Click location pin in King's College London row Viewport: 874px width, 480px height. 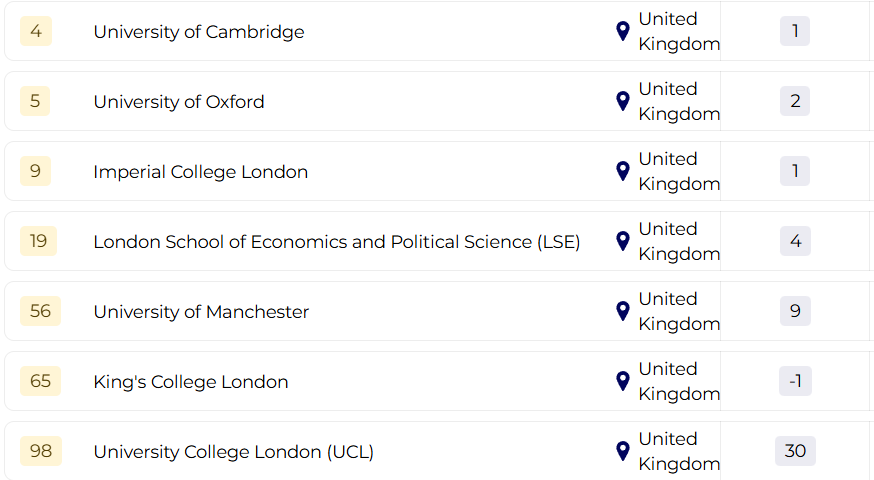623,381
